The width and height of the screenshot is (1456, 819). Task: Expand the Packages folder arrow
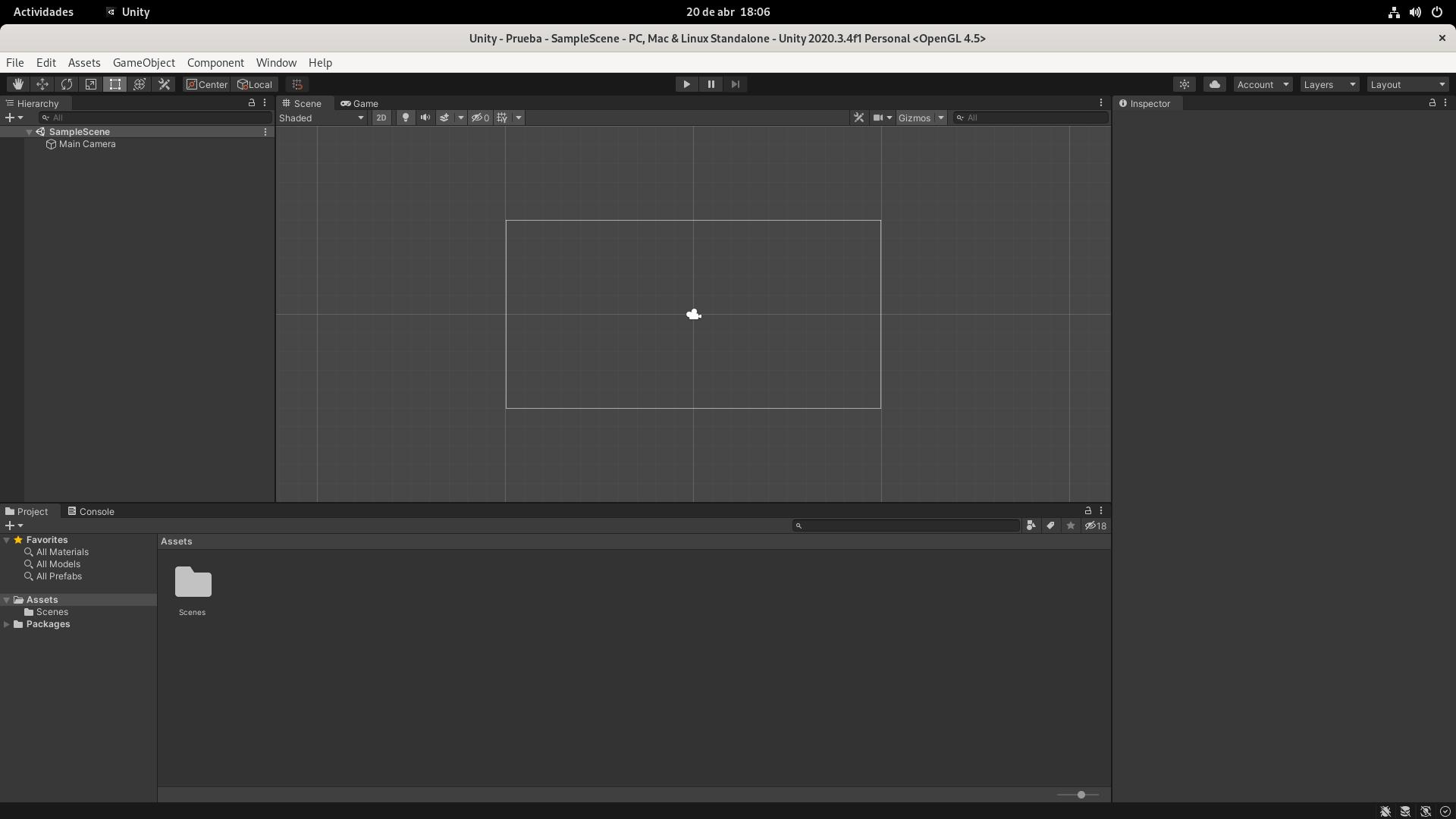click(7, 624)
